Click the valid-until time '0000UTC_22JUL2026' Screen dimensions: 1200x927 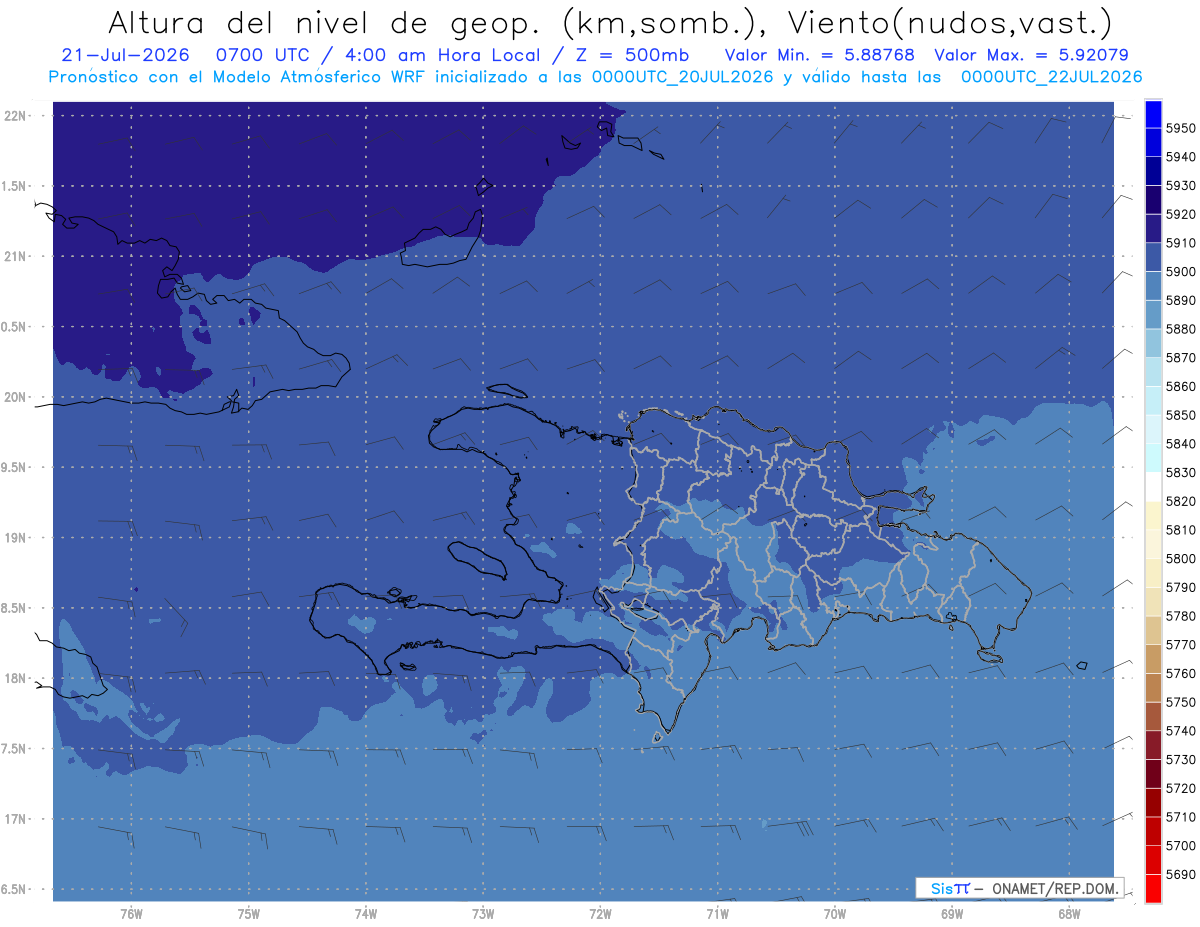point(1051,77)
